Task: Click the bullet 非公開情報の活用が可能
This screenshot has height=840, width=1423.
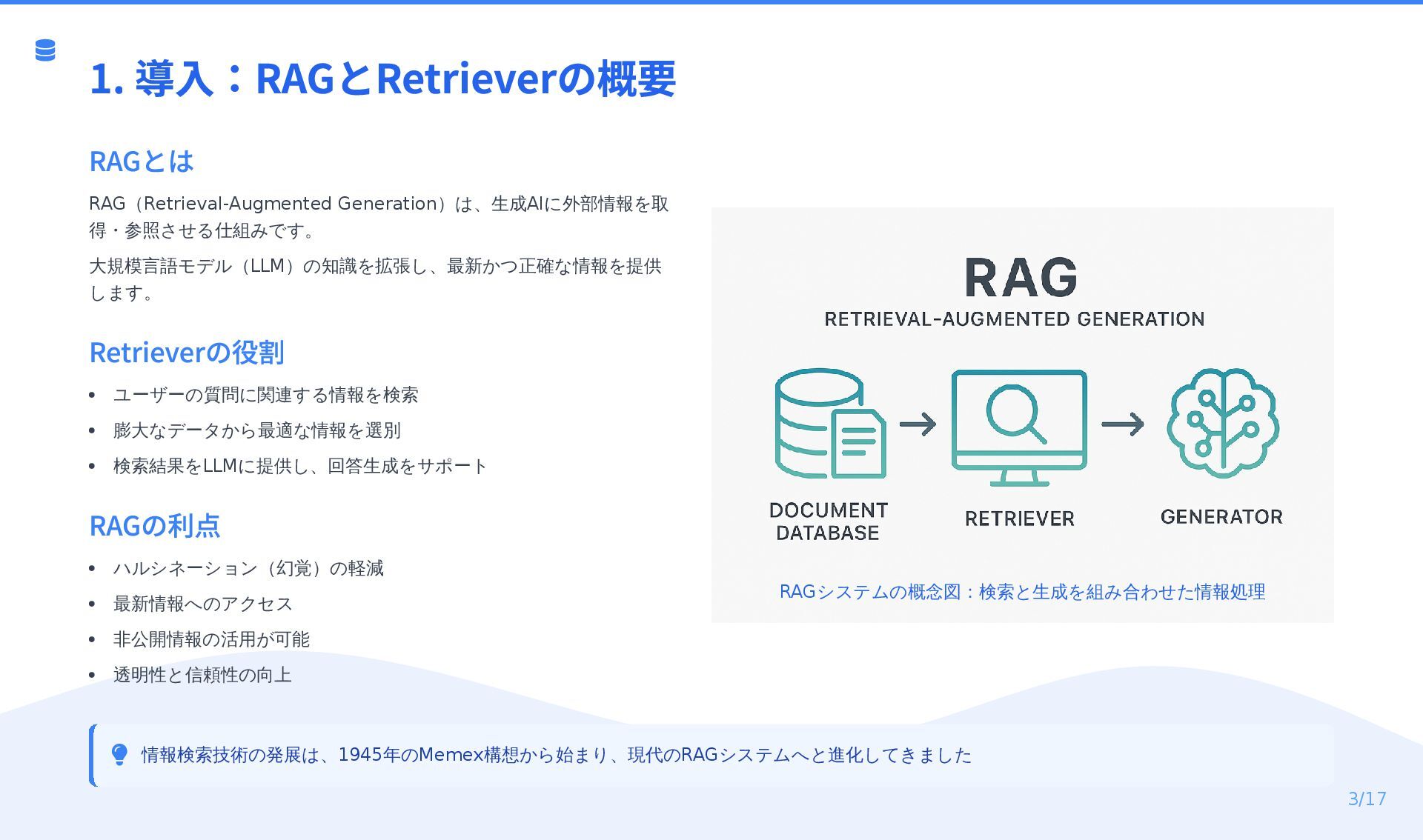Action: click(211, 639)
